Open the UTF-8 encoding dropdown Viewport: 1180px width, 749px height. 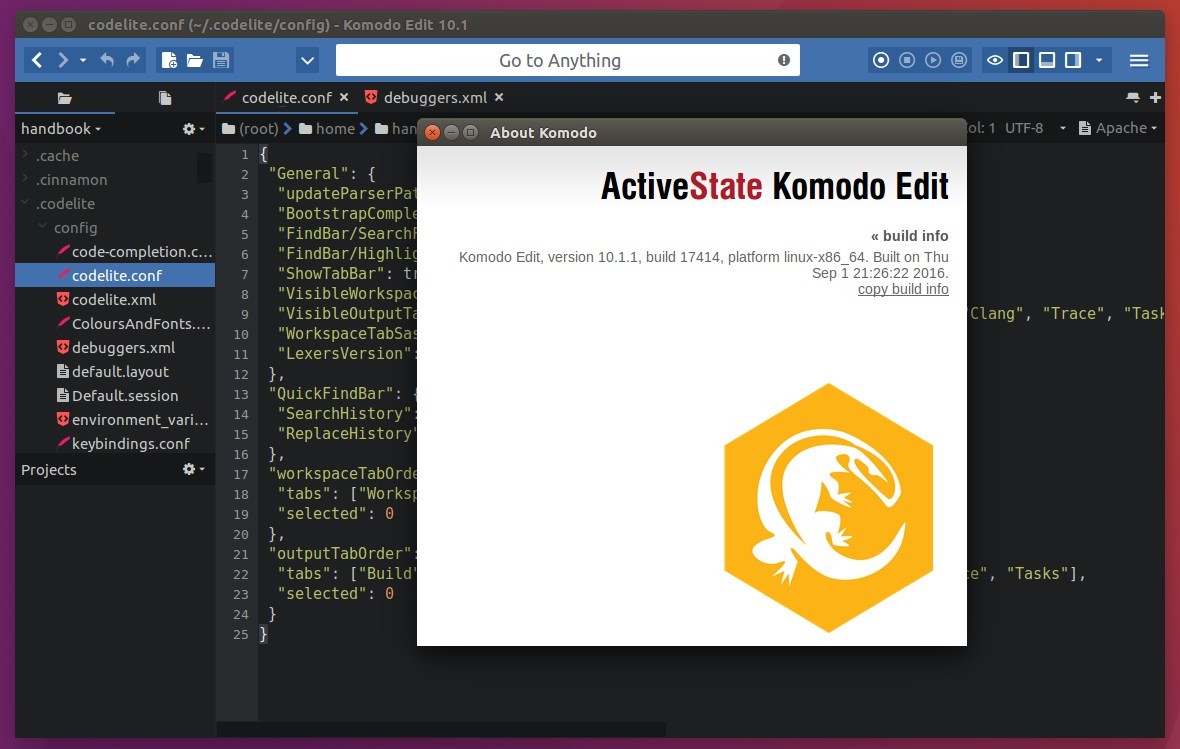(1036, 128)
